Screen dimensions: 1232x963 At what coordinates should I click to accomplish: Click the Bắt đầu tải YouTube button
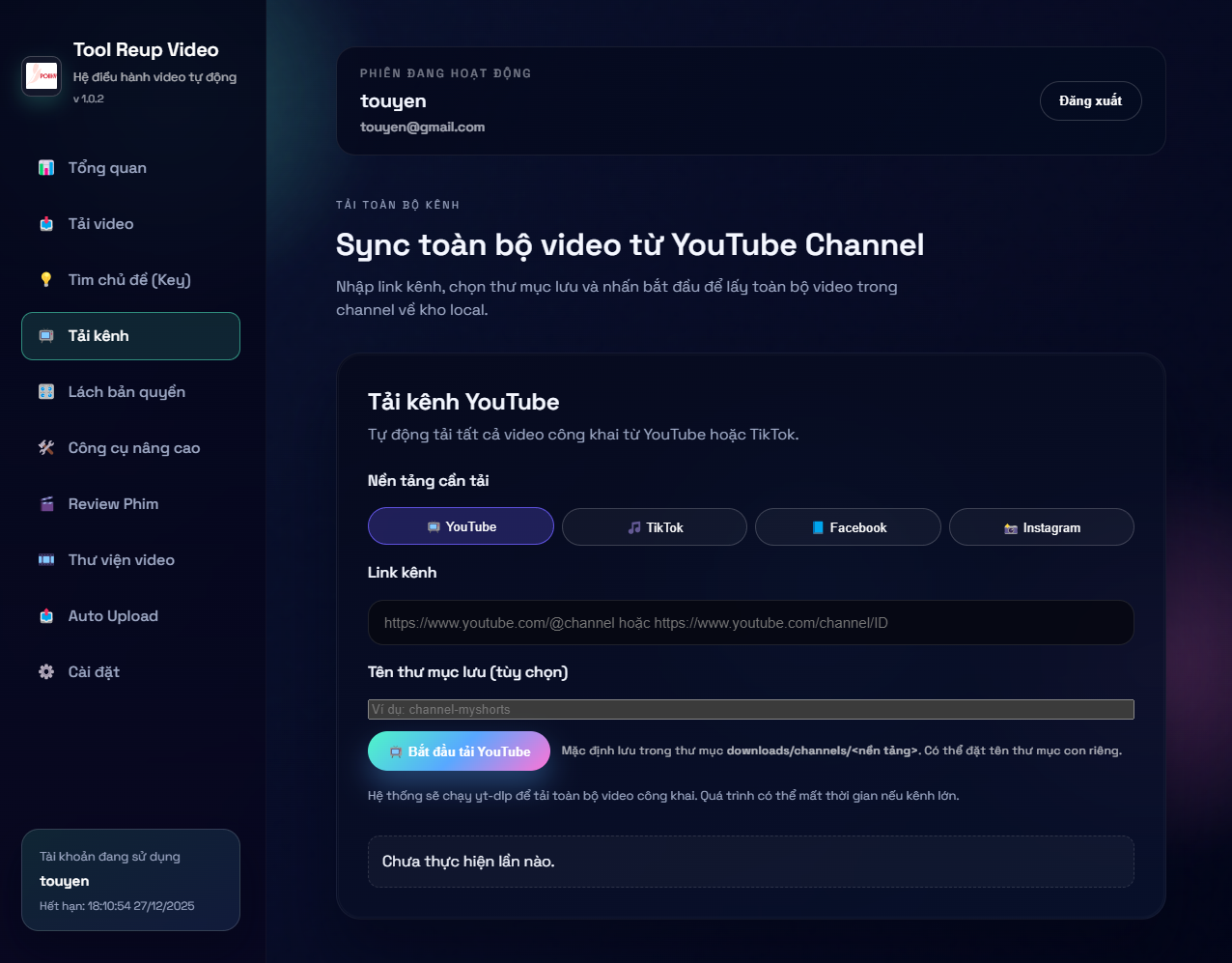coord(459,751)
